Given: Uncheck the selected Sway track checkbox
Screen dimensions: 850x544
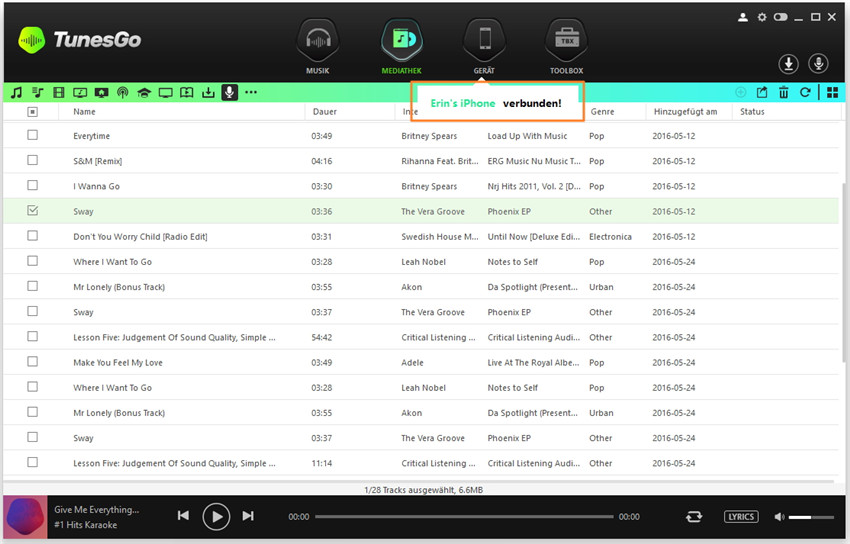Looking at the screenshot, I should (x=32, y=211).
